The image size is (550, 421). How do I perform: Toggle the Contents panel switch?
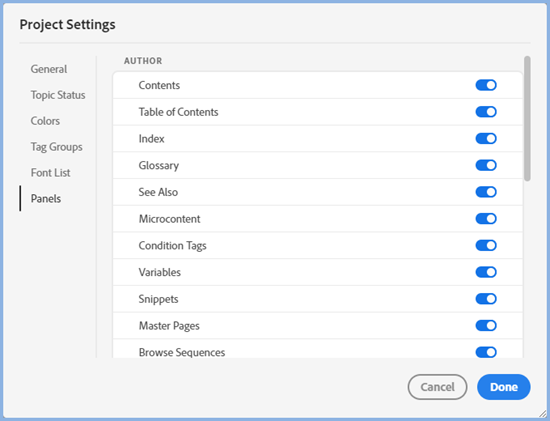tap(486, 85)
